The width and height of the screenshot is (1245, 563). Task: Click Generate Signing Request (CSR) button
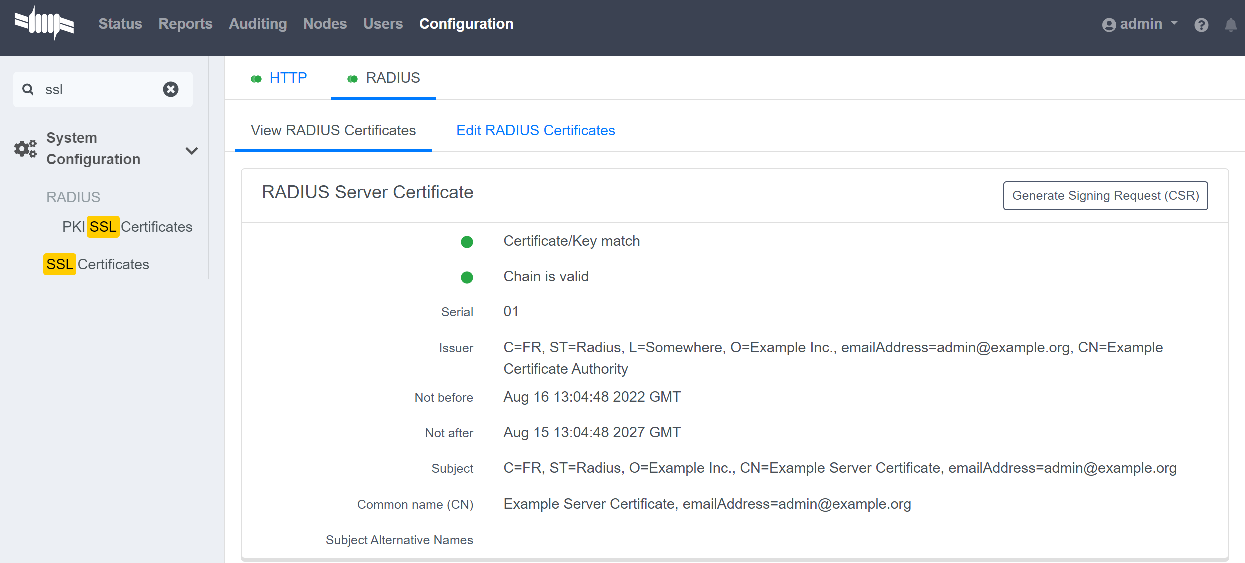click(1105, 196)
